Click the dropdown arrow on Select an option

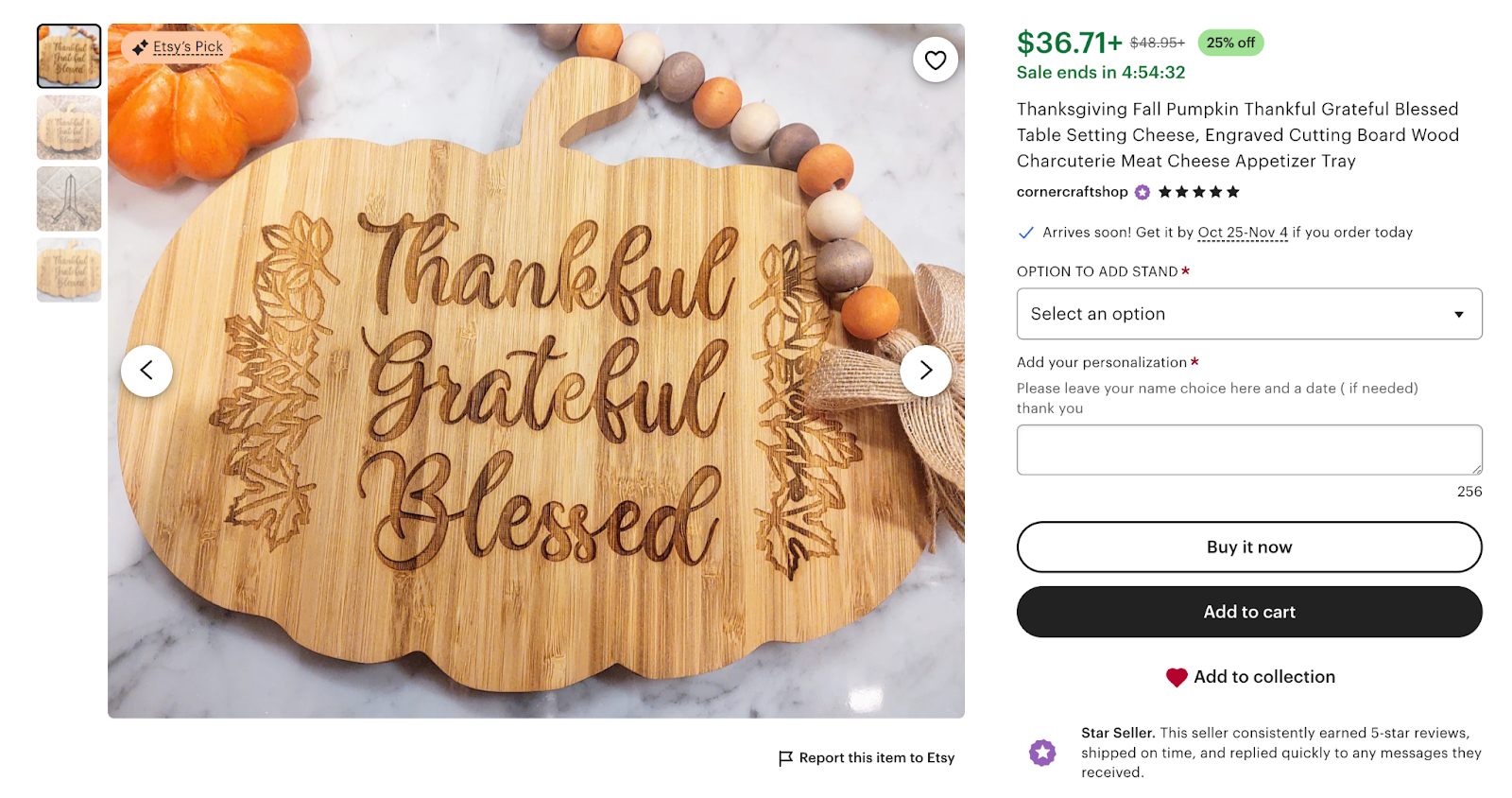(1461, 314)
